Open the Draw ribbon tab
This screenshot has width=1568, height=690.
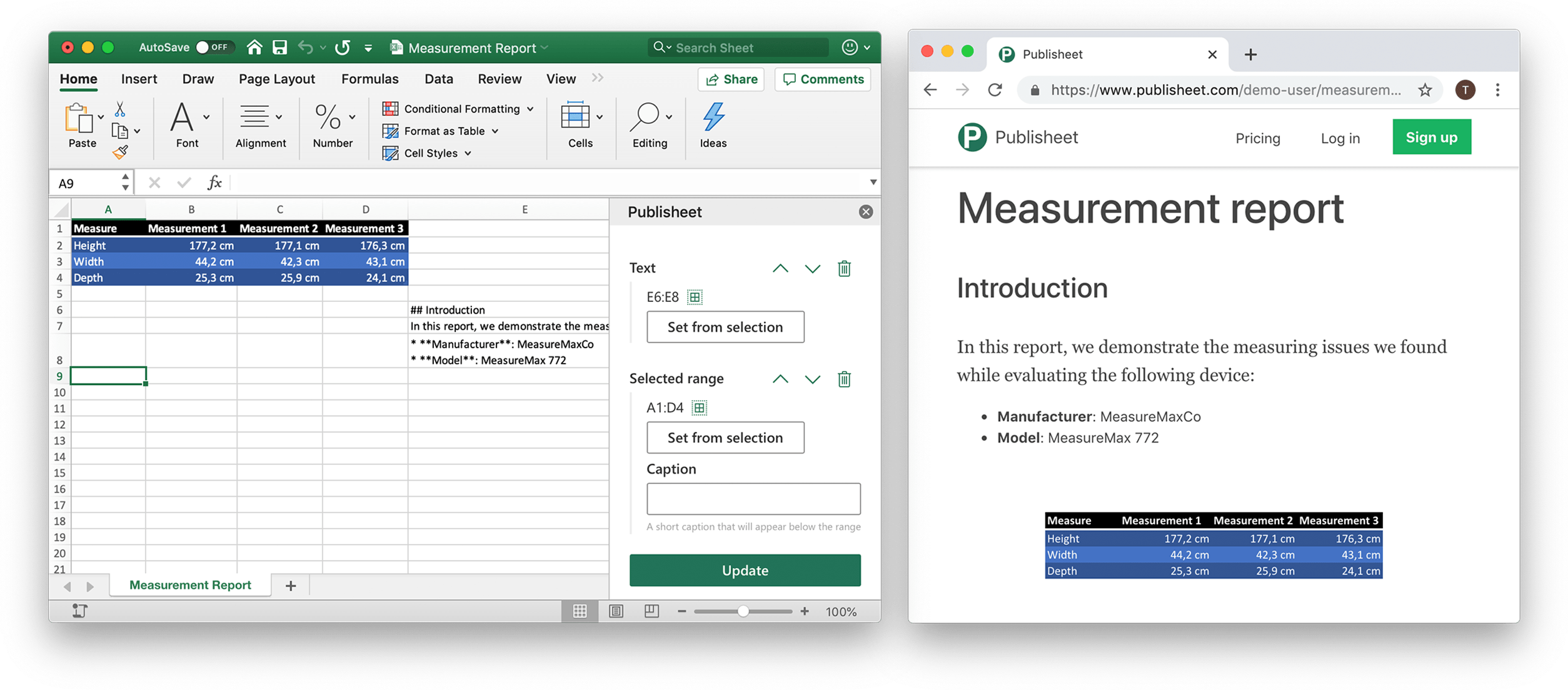coord(198,79)
